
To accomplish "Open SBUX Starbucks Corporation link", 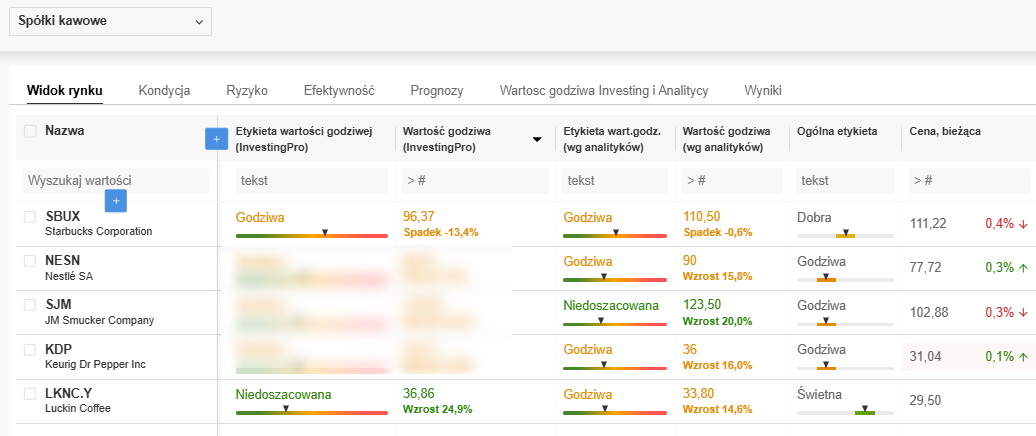I will click(98, 223).
